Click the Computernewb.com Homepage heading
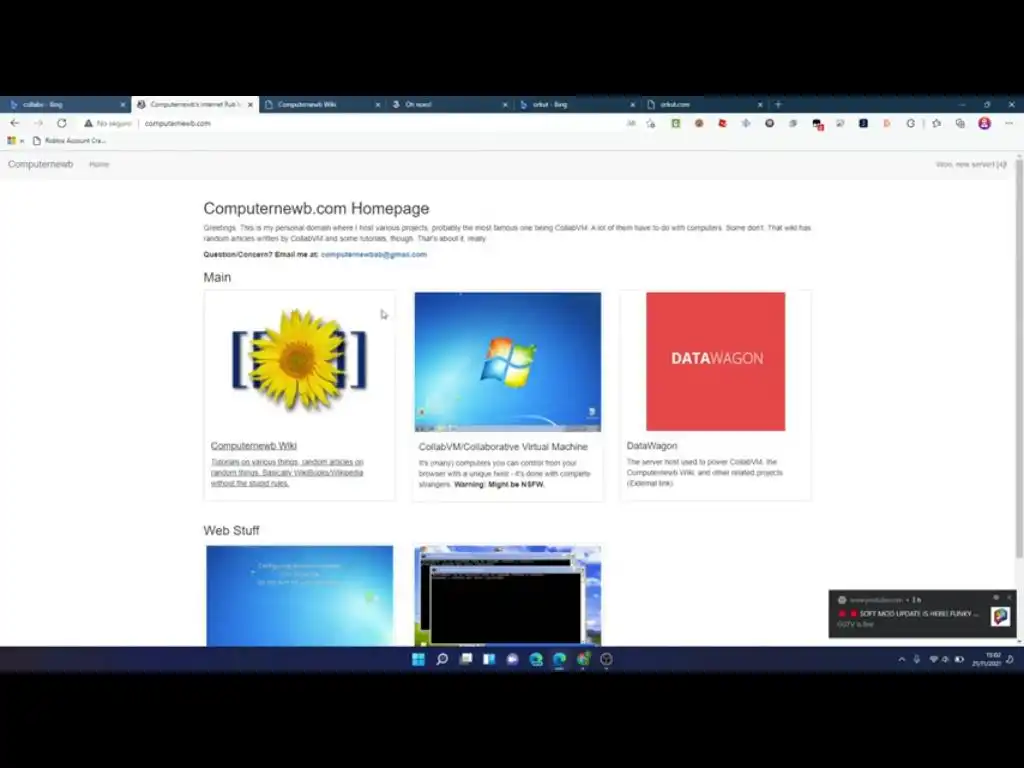 (x=316, y=208)
